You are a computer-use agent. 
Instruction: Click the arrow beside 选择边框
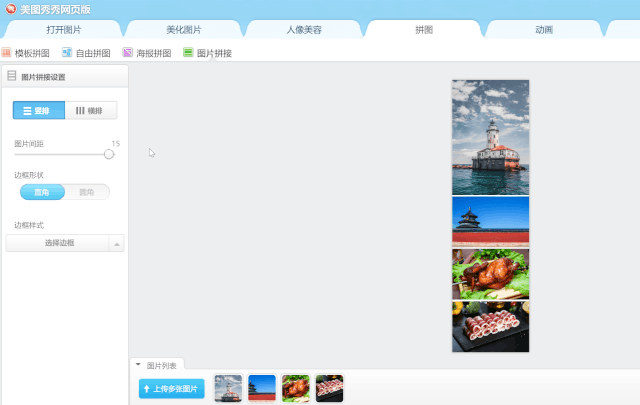click(117, 244)
